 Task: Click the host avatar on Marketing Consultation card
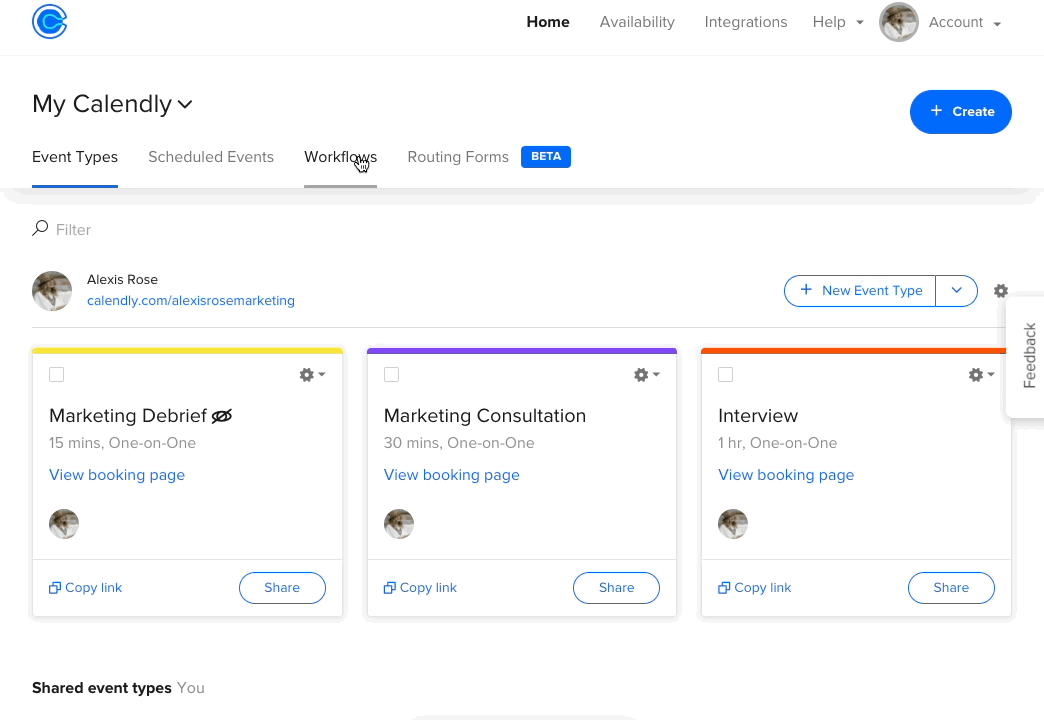(399, 524)
